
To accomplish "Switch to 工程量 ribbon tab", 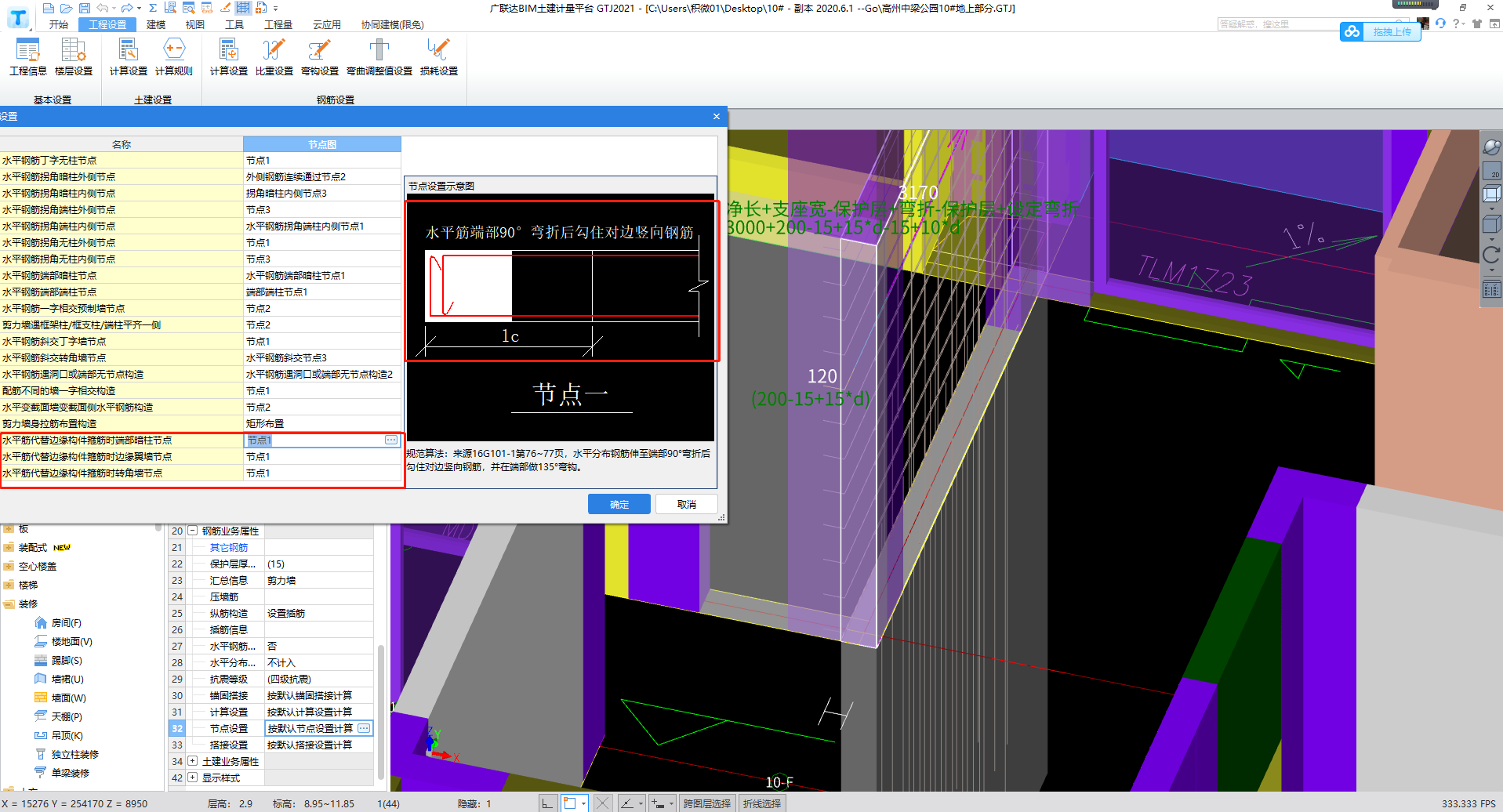I will click(278, 24).
